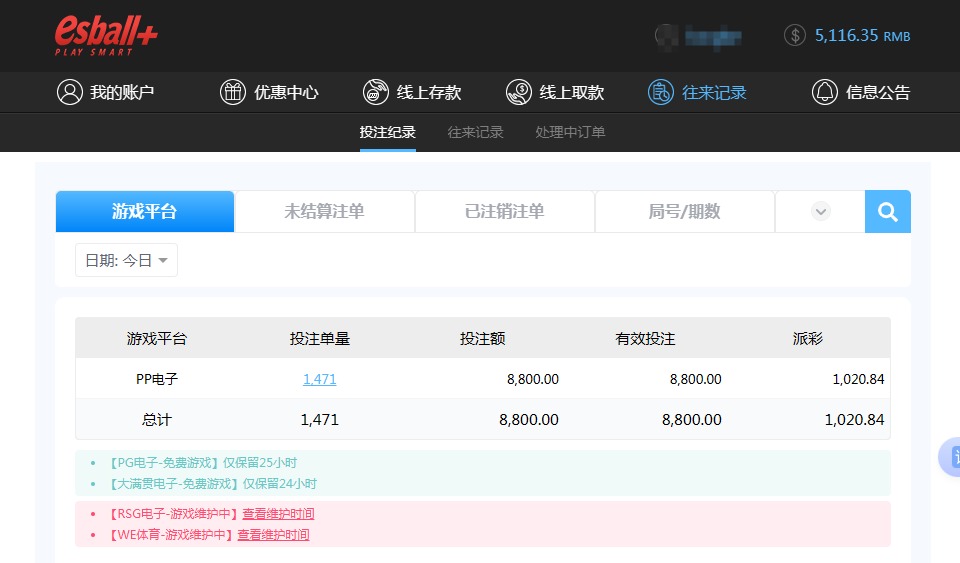Click PP电子 row 派彩 value 1,020.84

click(858, 379)
